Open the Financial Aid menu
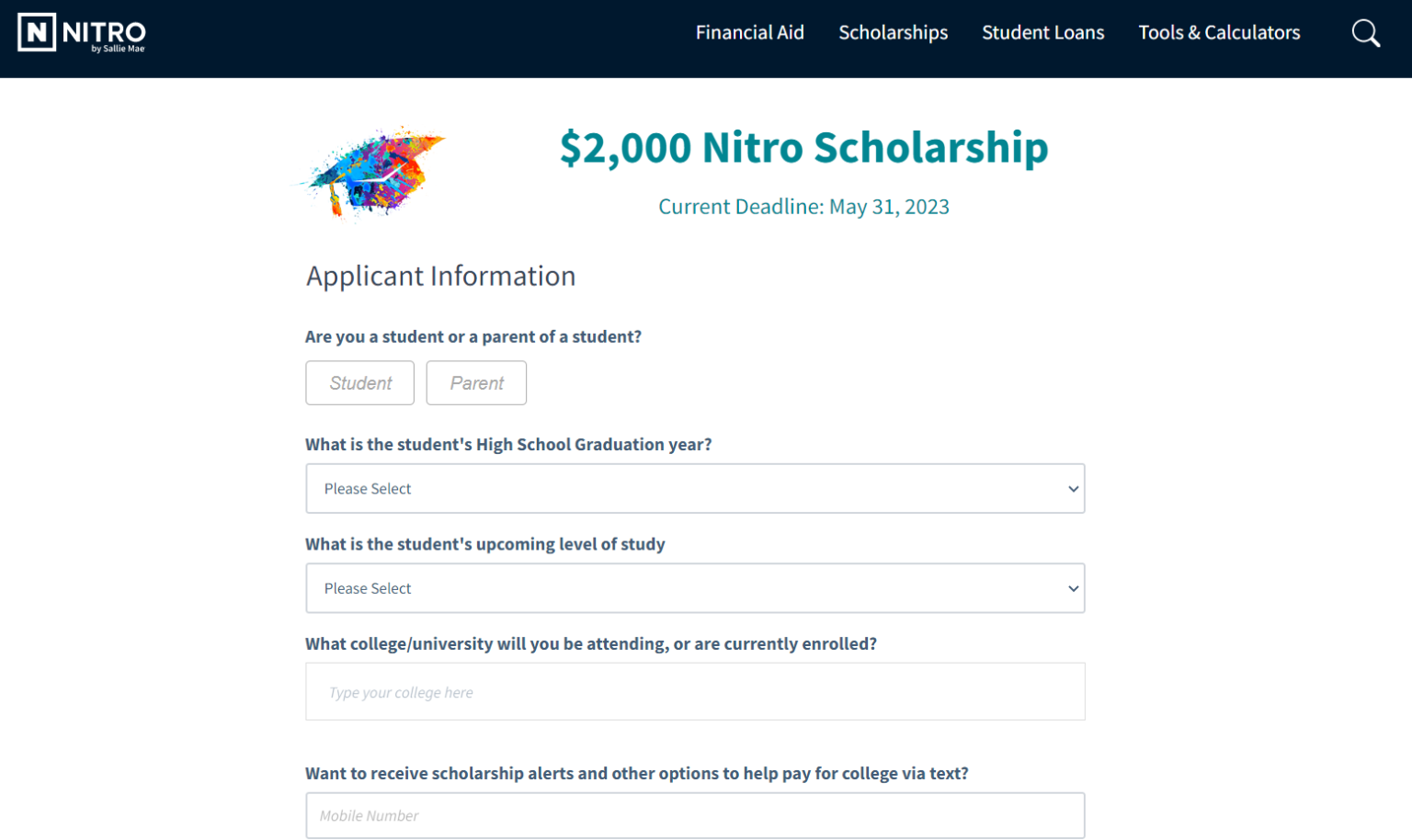 point(749,33)
